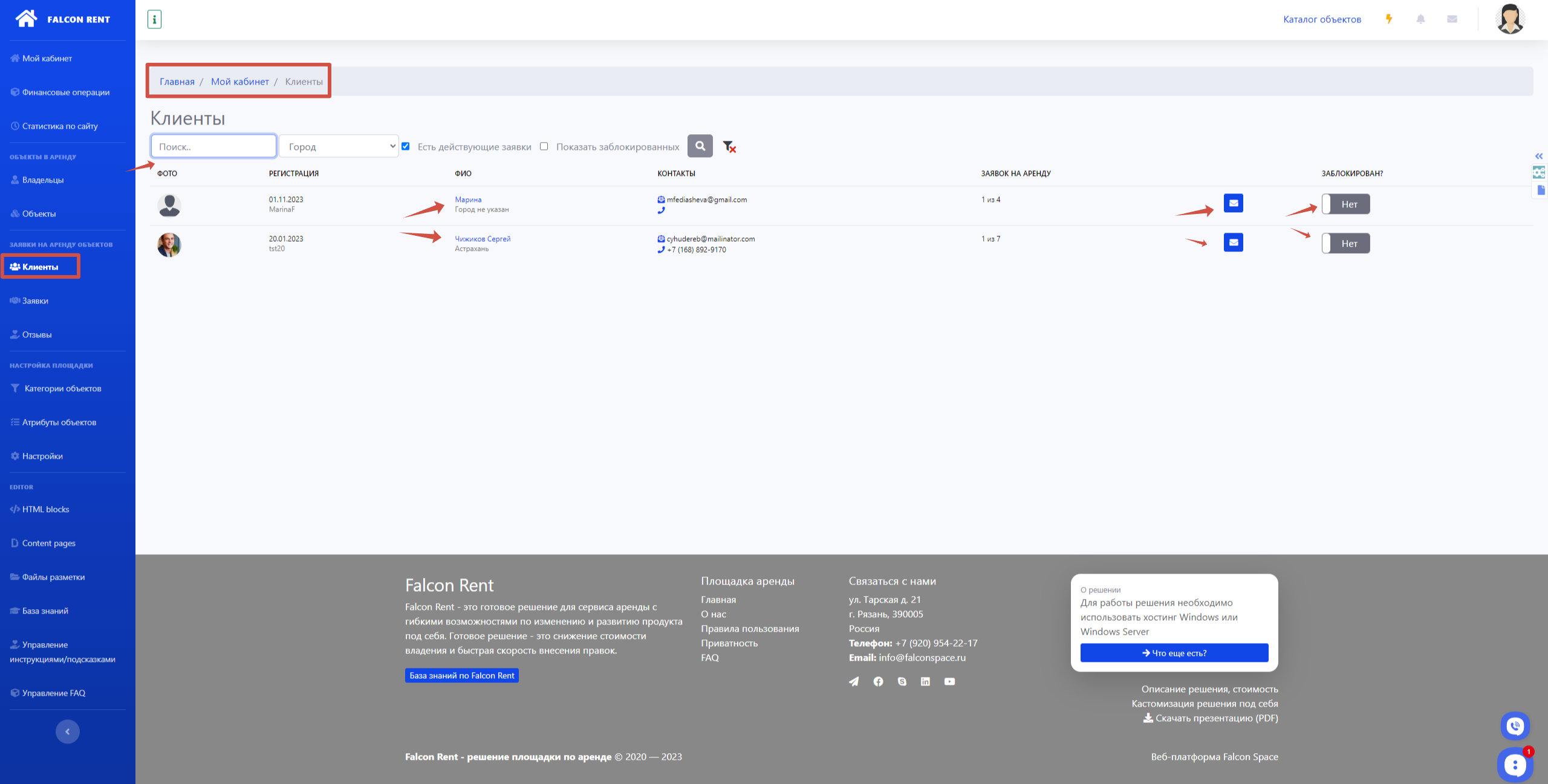This screenshot has height=784, width=1548.
Task: Open the notifications bell in the header
Action: click(x=1420, y=19)
